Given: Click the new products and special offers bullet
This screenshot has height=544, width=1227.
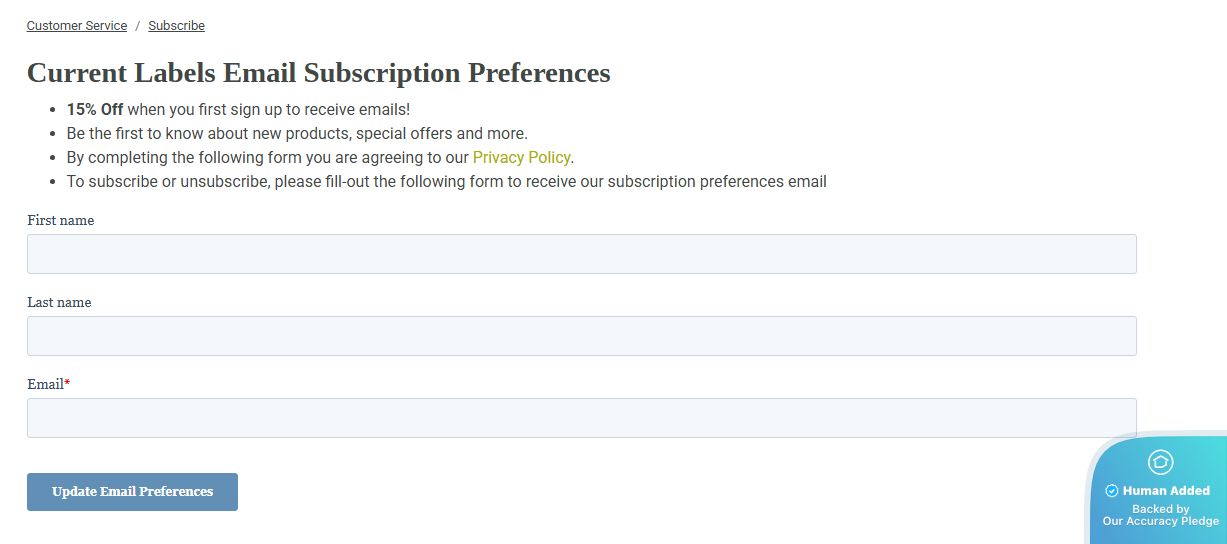Looking at the screenshot, I should click(297, 134).
